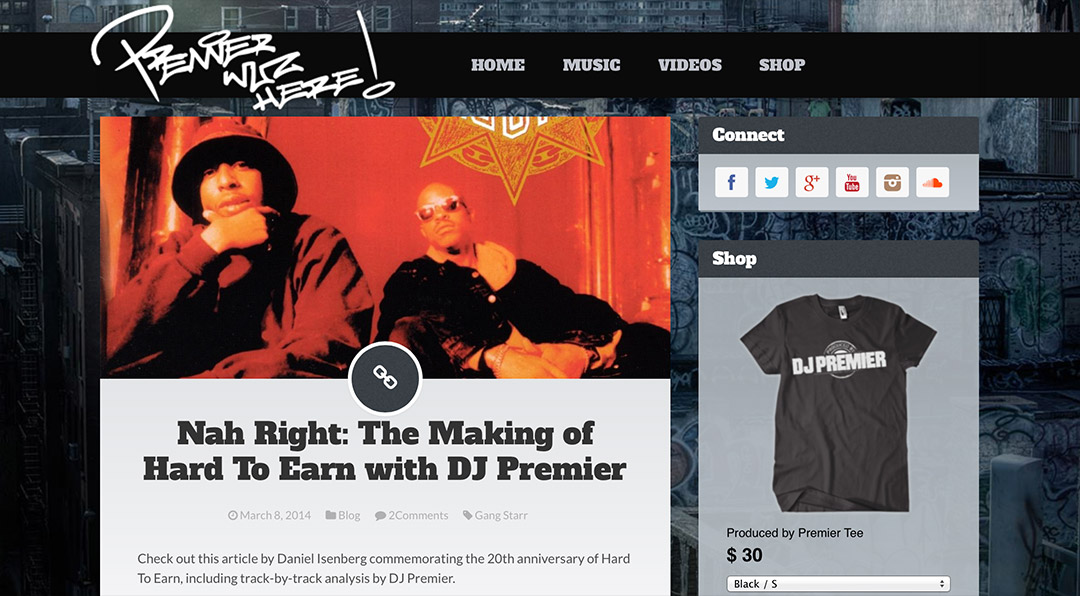
Task: Open the Blog category link
Action: click(343, 515)
